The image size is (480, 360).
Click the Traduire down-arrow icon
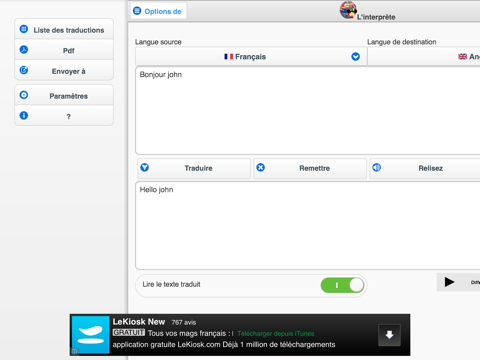click(145, 167)
